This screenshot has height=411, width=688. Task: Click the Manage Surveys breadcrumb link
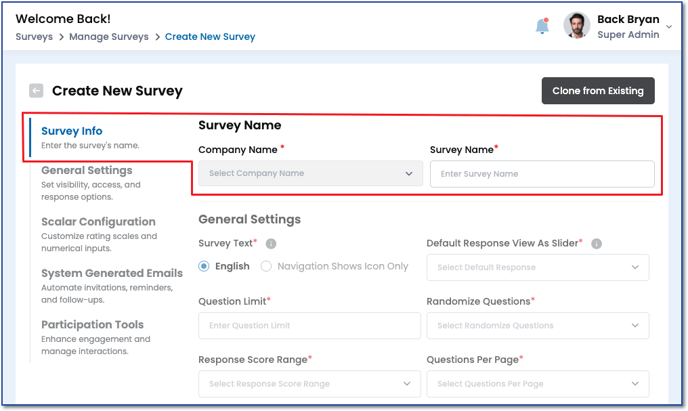coord(109,37)
